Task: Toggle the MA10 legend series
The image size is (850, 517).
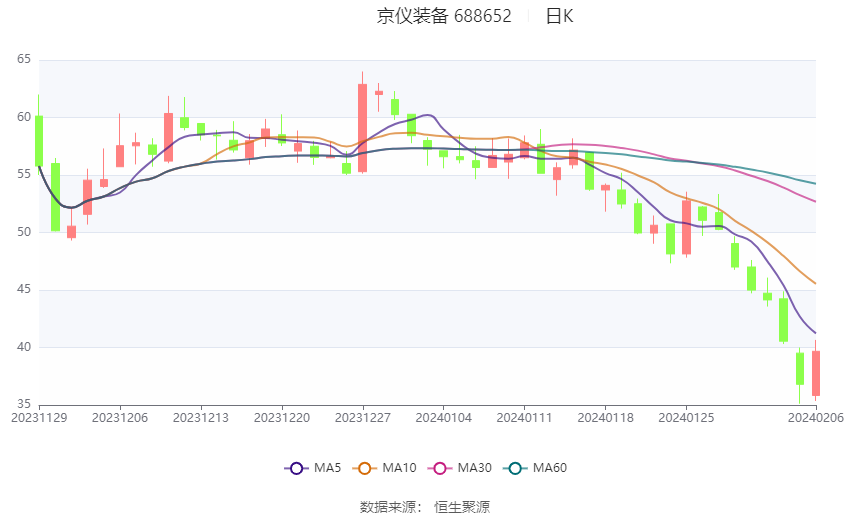Action: pyautogui.click(x=384, y=468)
